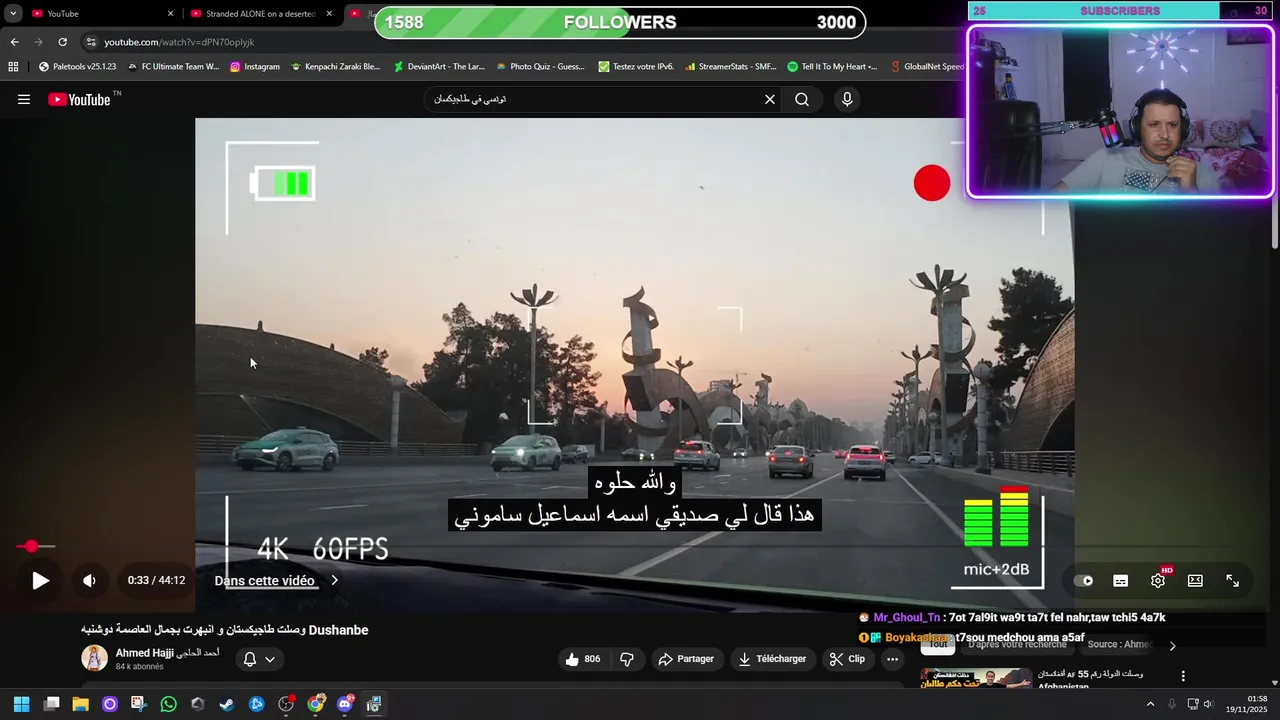This screenshot has height=720, width=1280.
Task: Open Discord from the taskbar
Action: (x=345, y=704)
